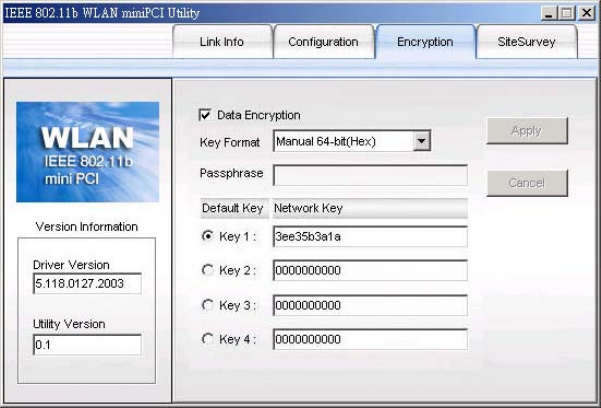This screenshot has height=408, width=601.
Task: Switch to the Link Info tab
Action: click(x=222, y=41)
